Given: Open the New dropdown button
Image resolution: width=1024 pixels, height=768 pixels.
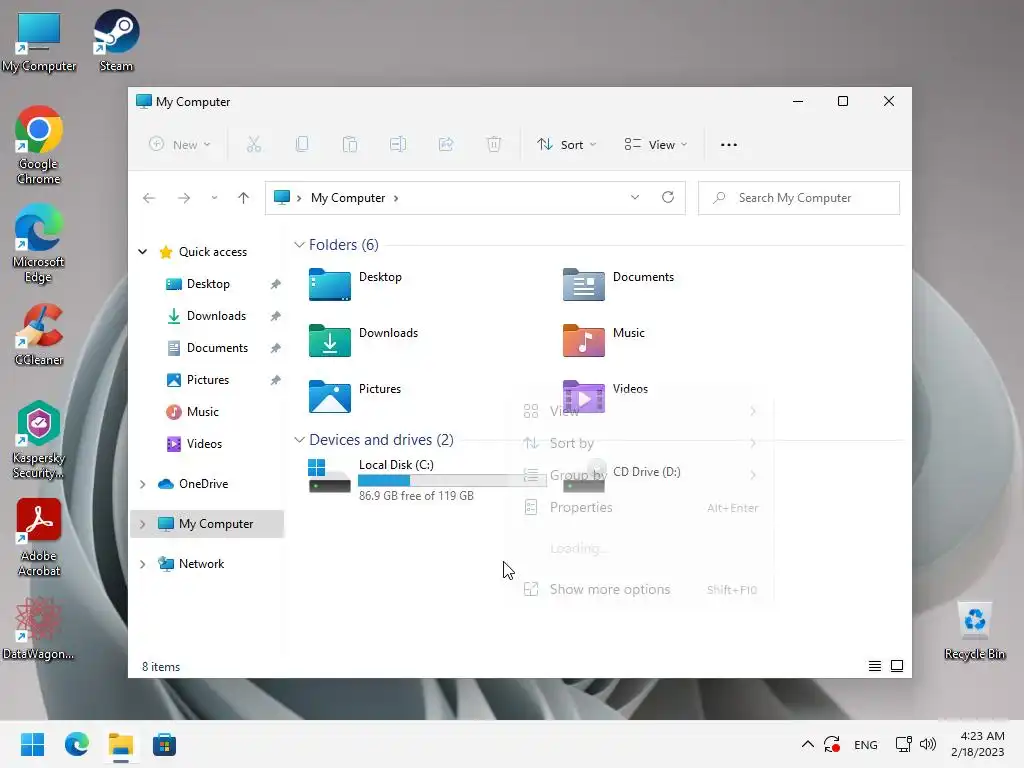Looking at the screenshot, I should tap(180, 144).
